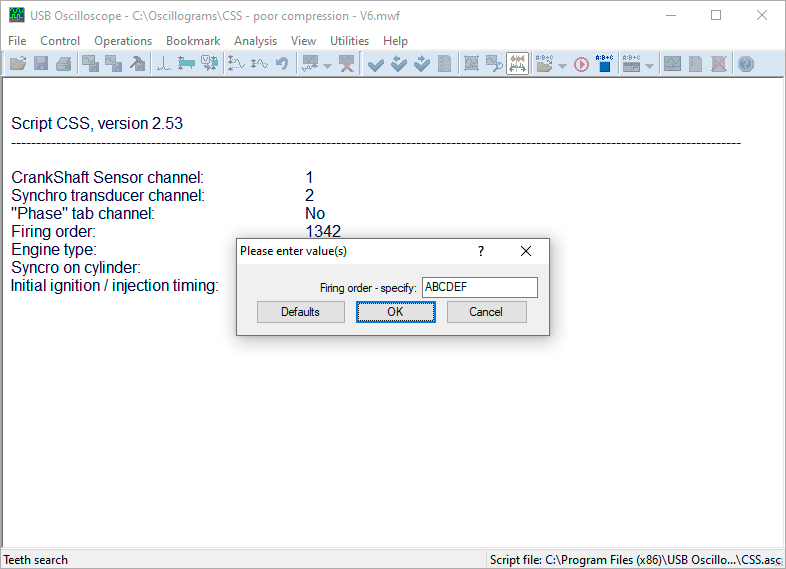This screenshot has height=569, width=786.
Task: Click the USB Oscilloscope app icon in title bar
Action: pyautogui.click(x=17, y=15)
